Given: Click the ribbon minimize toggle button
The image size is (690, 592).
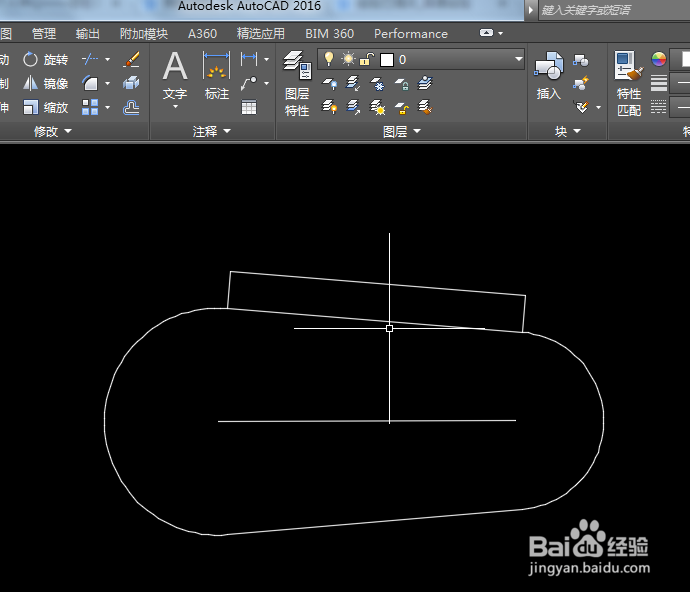Looking at the screenshot, I should [486, 33].
